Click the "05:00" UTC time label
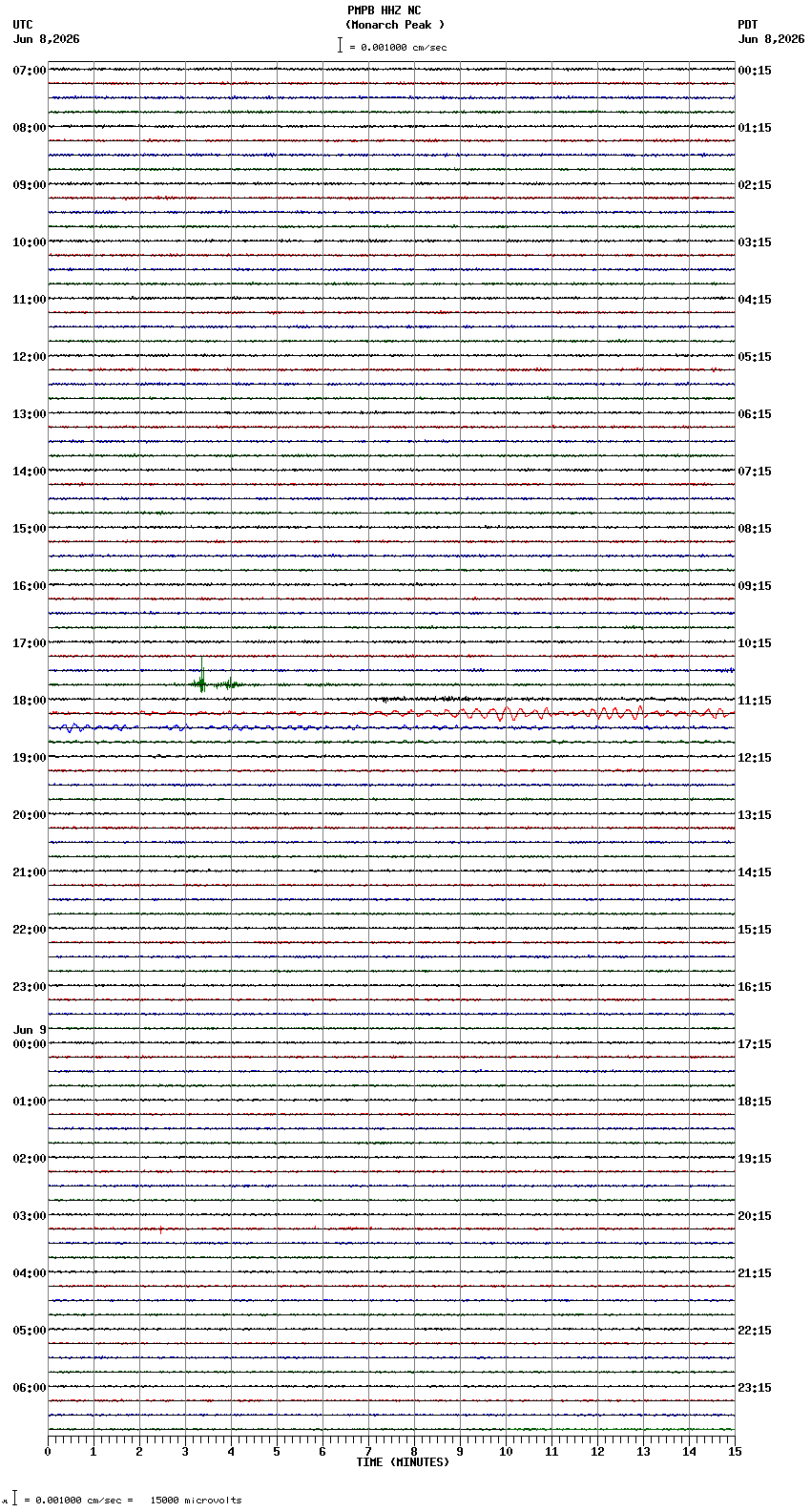 (x=30, y=1331)
